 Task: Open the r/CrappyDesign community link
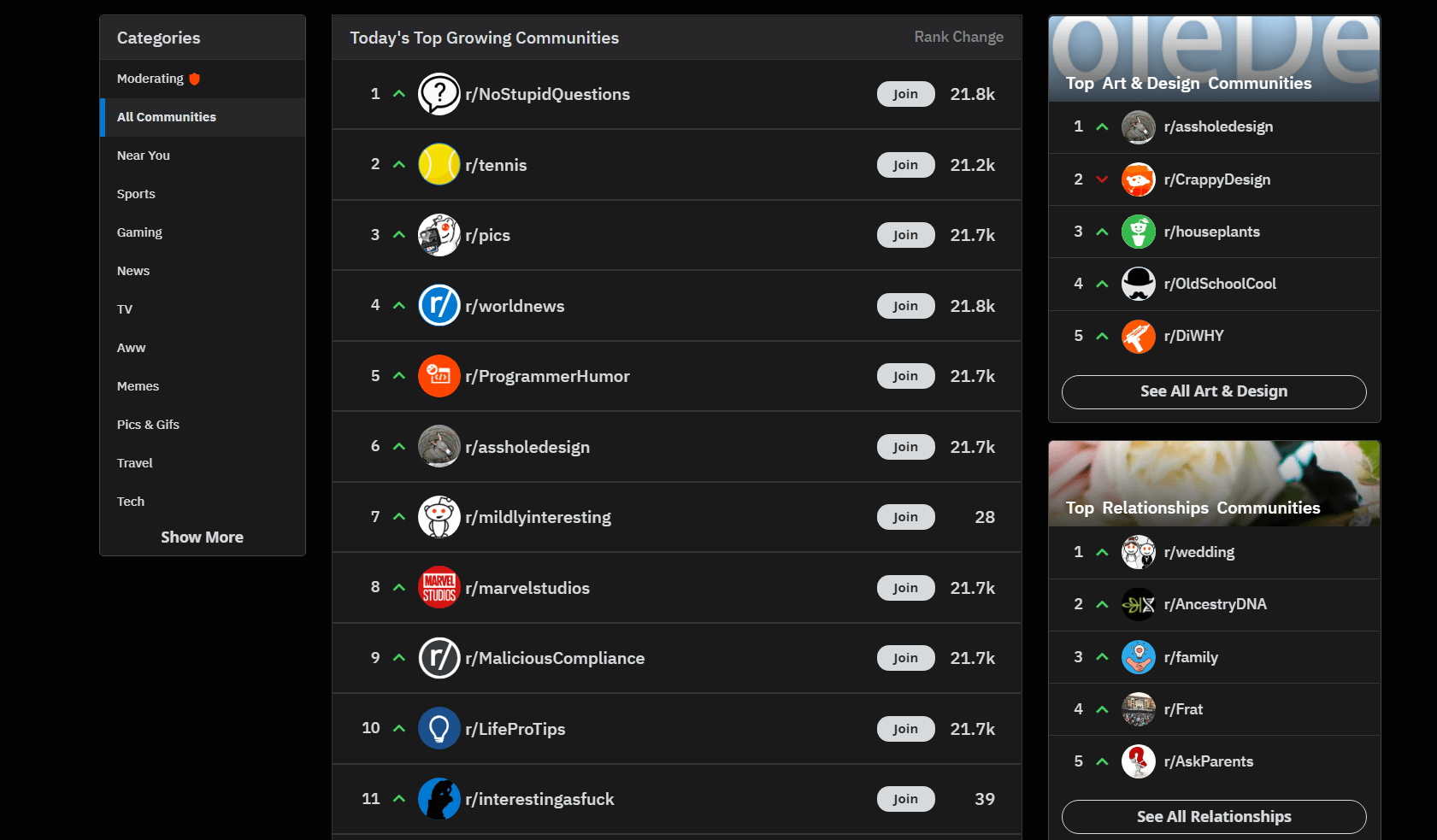[x=1216, y=179]
